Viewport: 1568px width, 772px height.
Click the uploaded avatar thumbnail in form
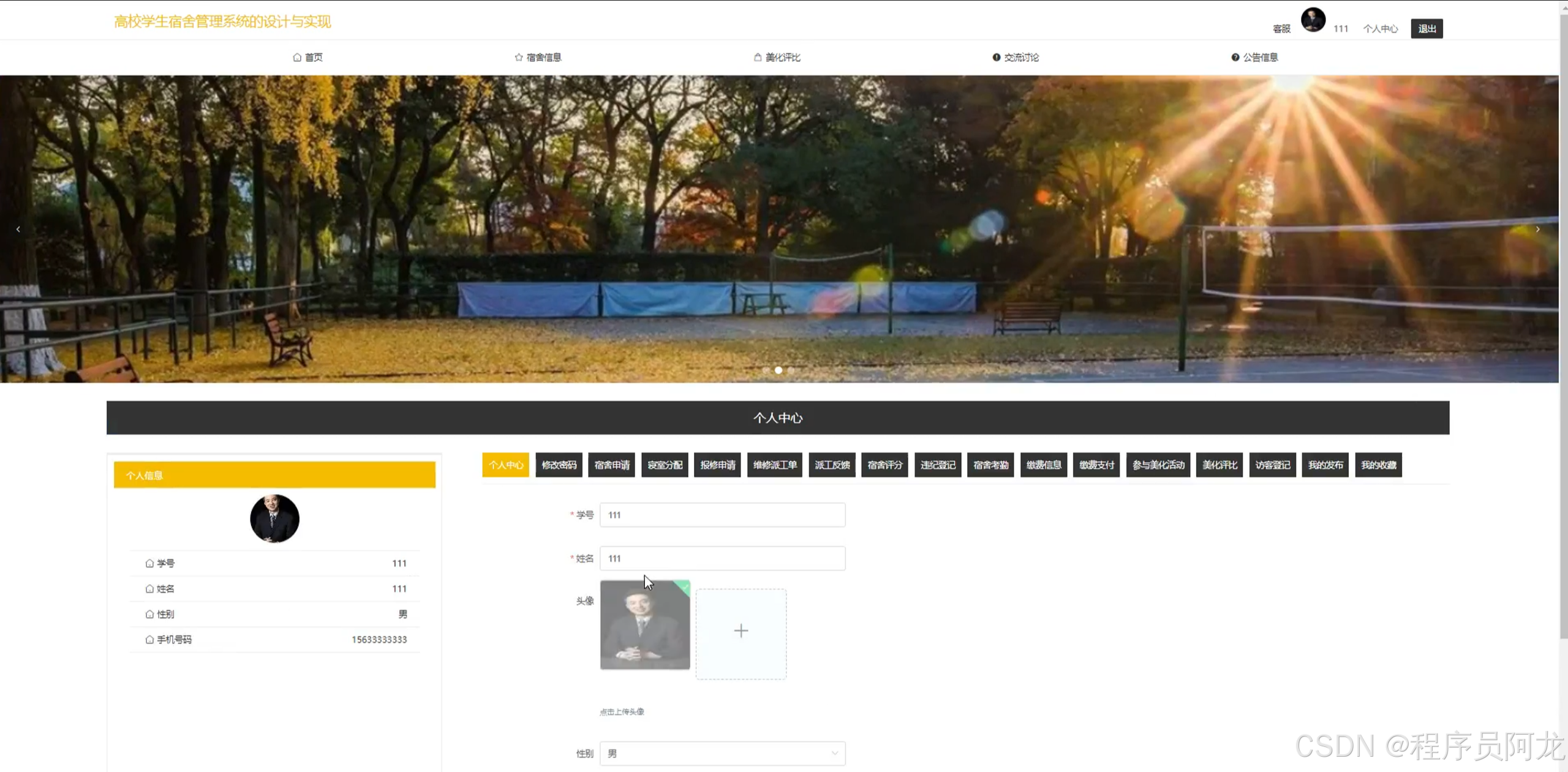coord(644,625)
